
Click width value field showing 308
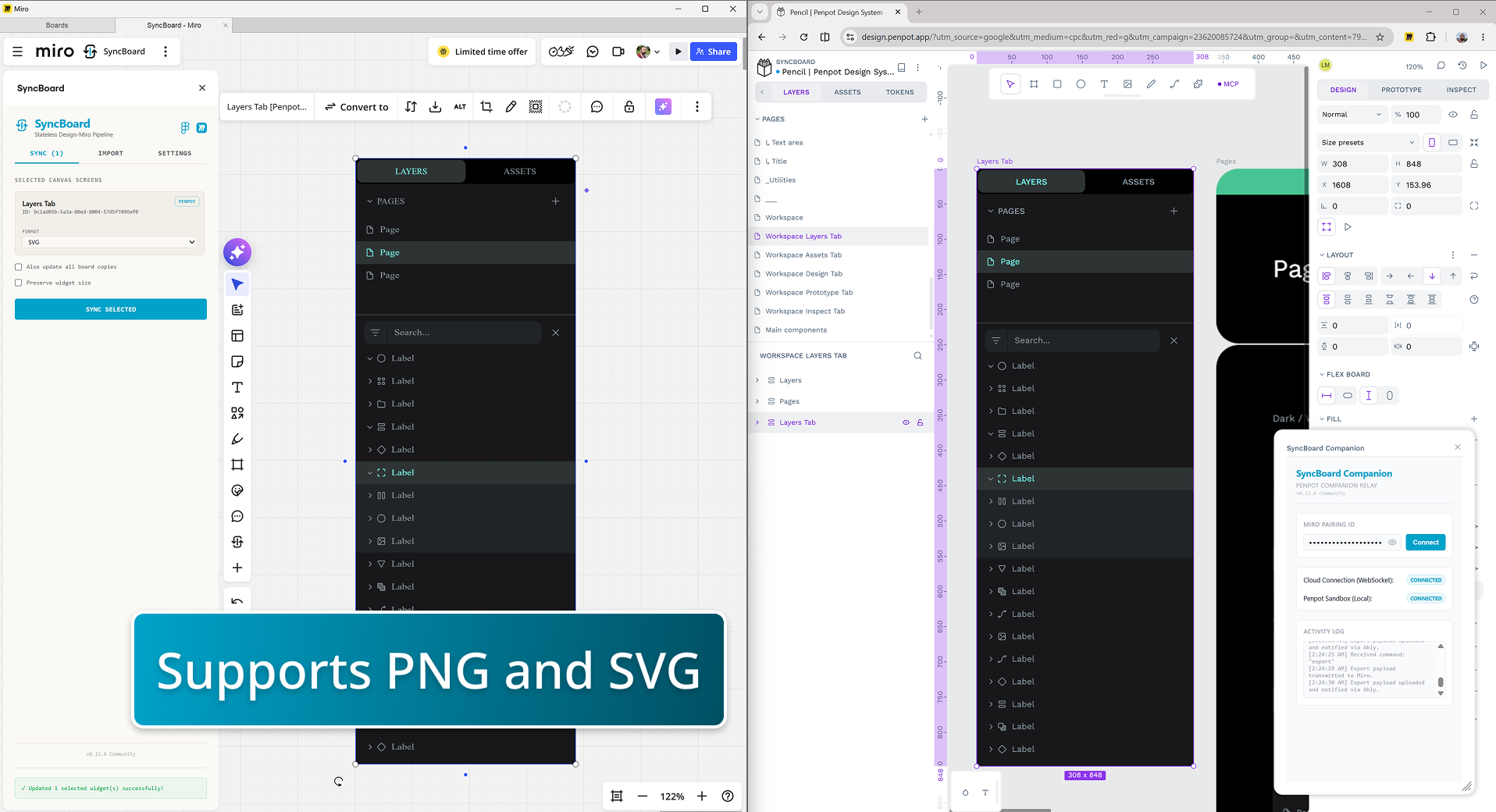[1352, 164]
